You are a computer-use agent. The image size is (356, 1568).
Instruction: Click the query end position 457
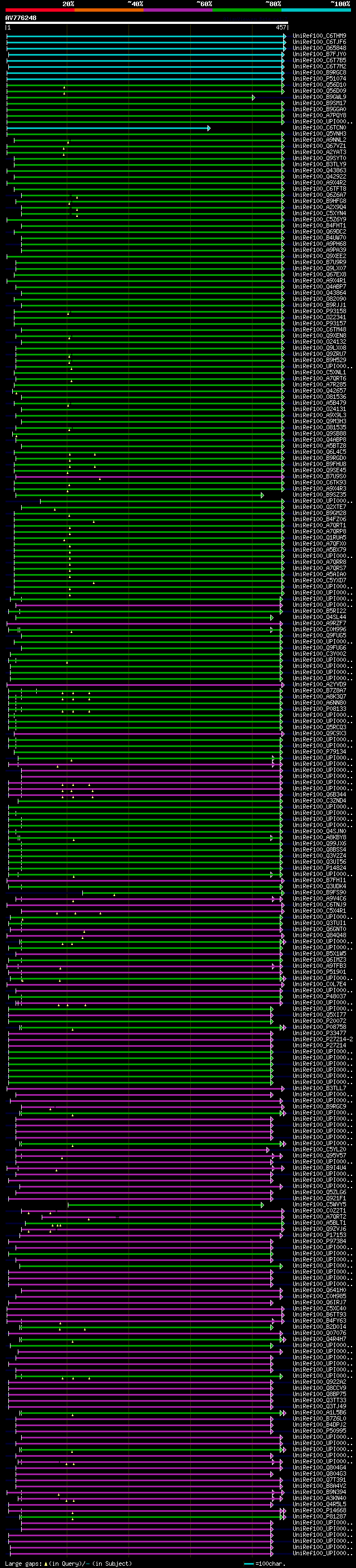(x=280, y=27)
